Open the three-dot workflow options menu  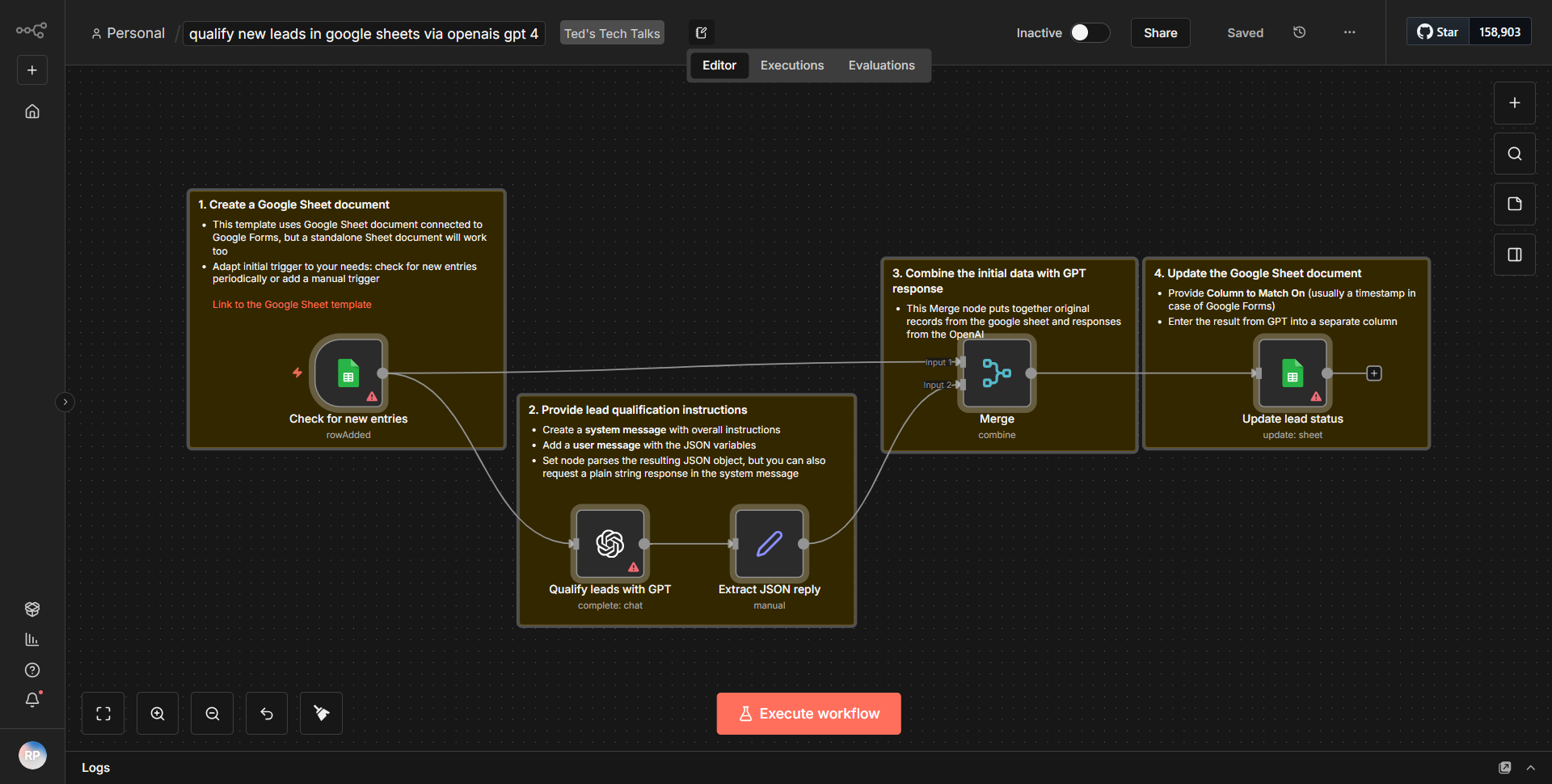[x=1349, y=32]
